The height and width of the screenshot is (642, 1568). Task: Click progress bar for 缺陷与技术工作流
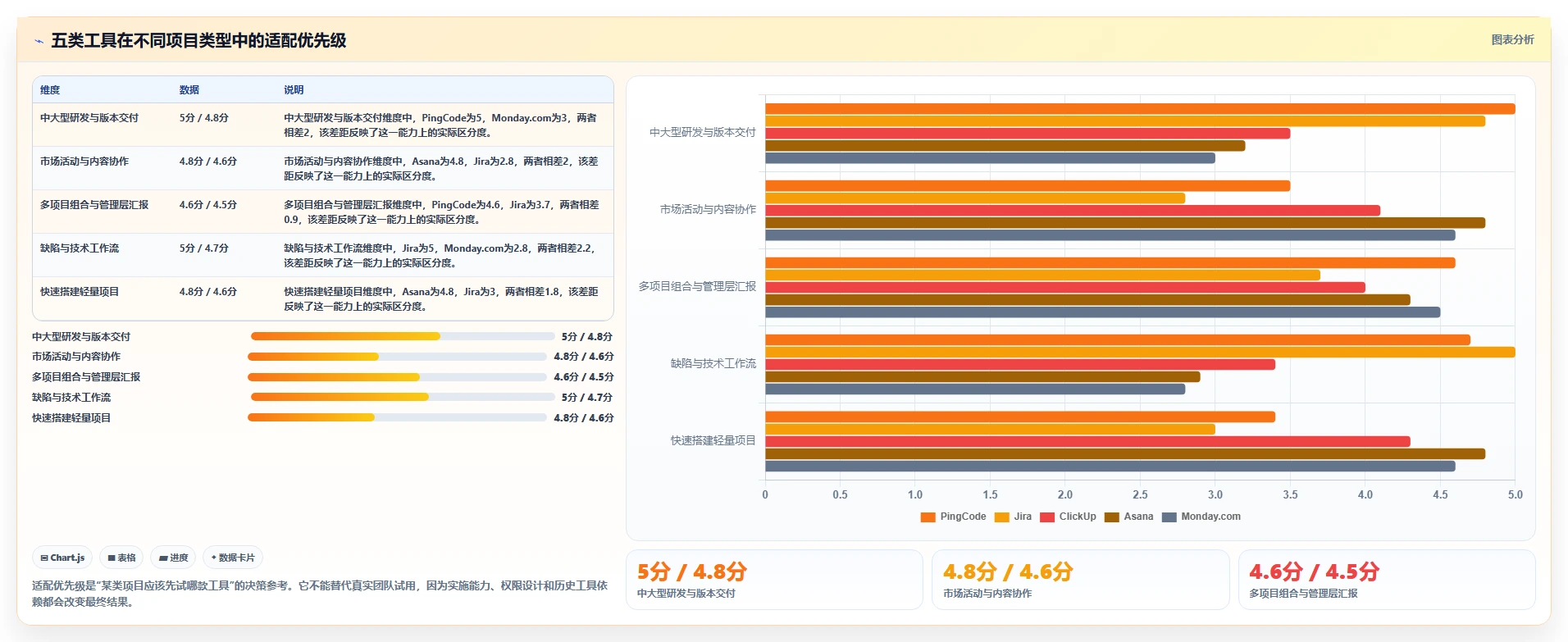click(x=403, y=397)
